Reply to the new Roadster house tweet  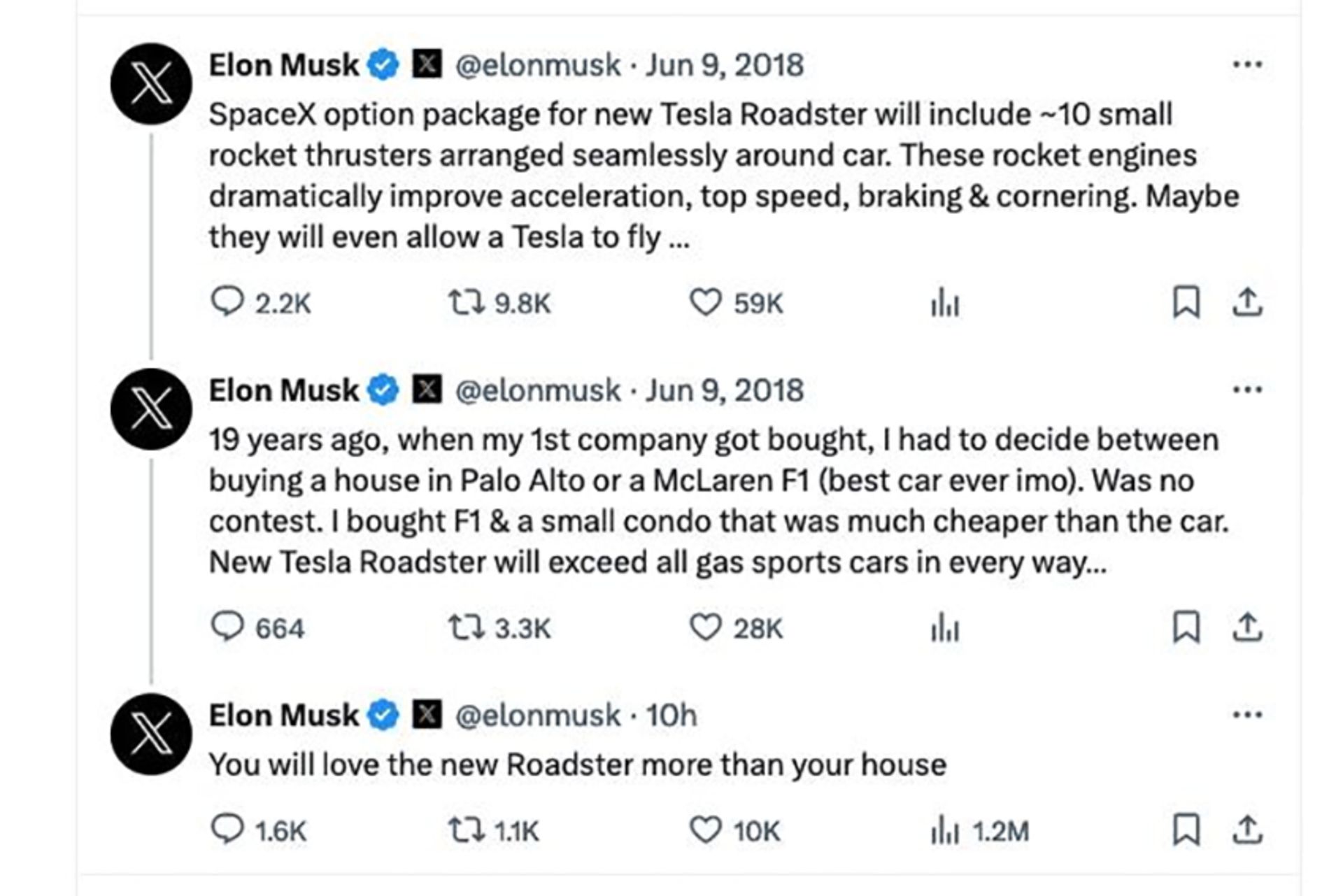227,830
